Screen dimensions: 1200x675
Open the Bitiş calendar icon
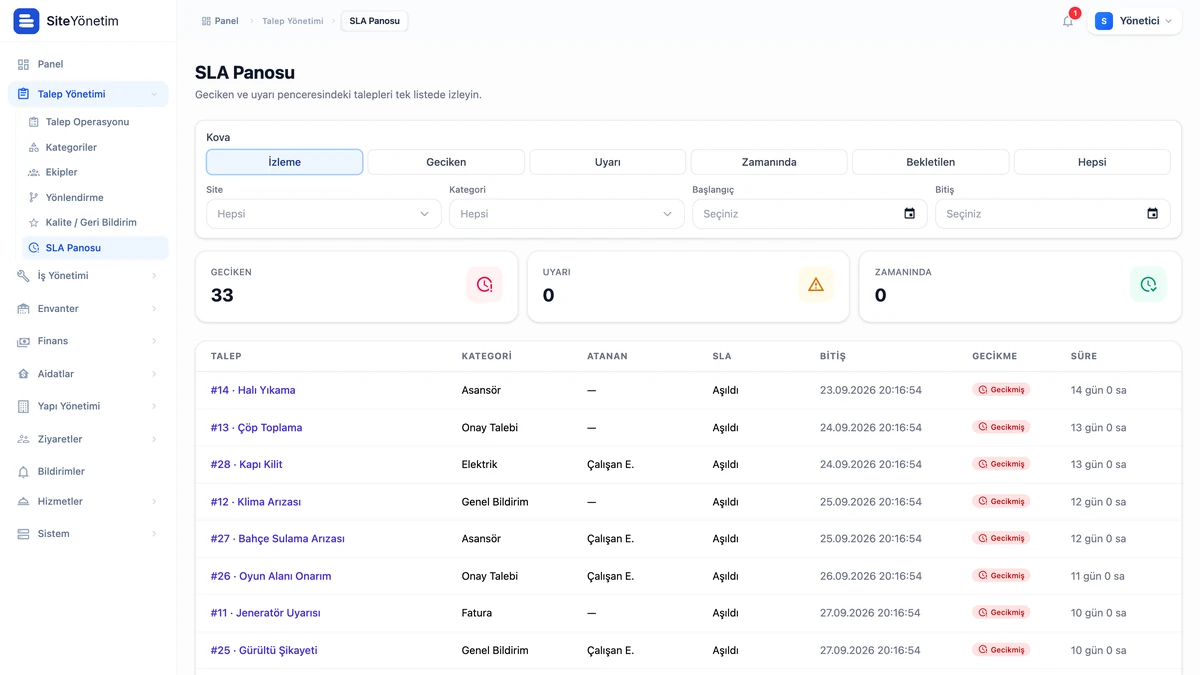(1152, 214)
